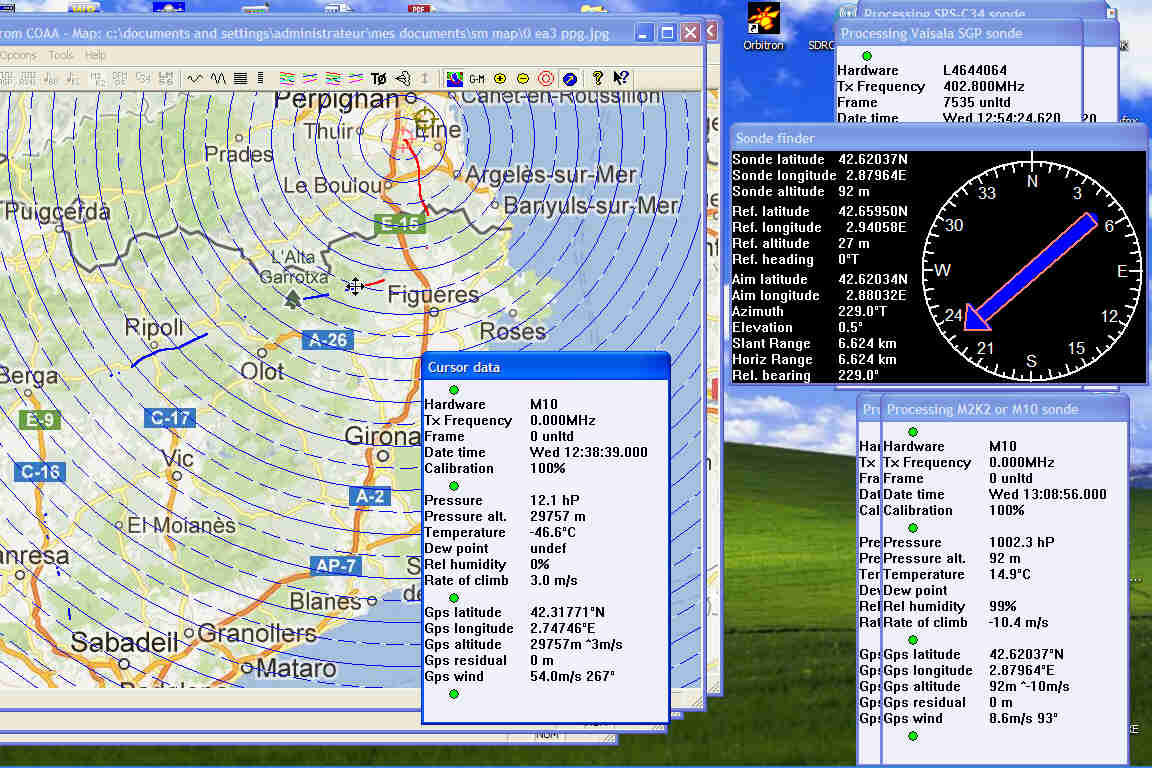Click the second multicolored lines toolbar icon
Screen dimensions: 1152x768
310,78
